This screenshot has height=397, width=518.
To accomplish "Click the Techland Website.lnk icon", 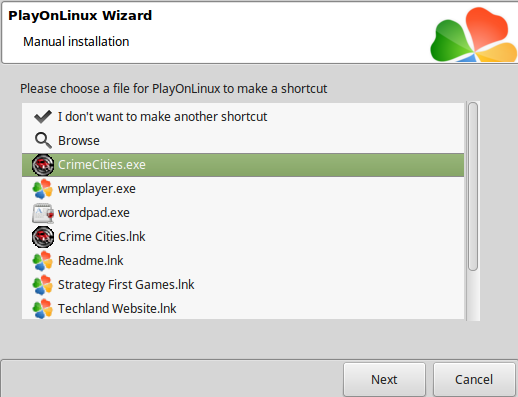I will (x=43, y=309).
